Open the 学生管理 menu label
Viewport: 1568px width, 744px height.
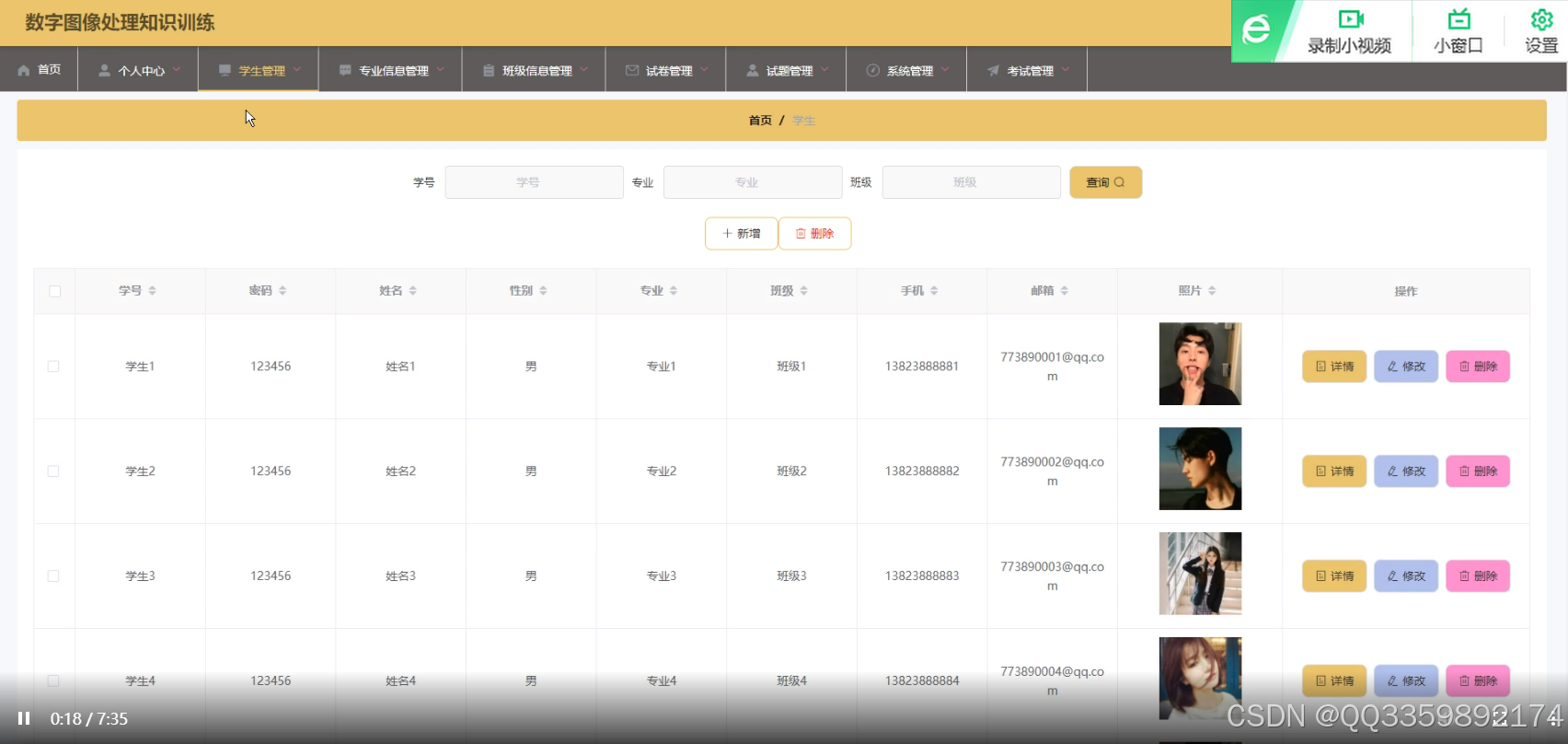pos(262,71)
